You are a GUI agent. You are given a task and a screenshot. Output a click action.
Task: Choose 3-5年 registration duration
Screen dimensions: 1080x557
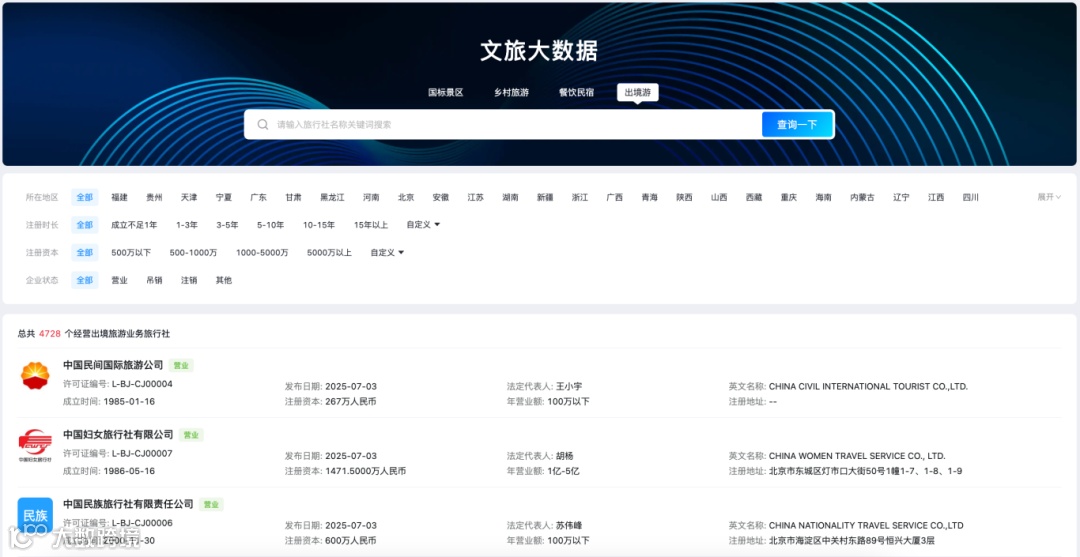pos(227,224)
